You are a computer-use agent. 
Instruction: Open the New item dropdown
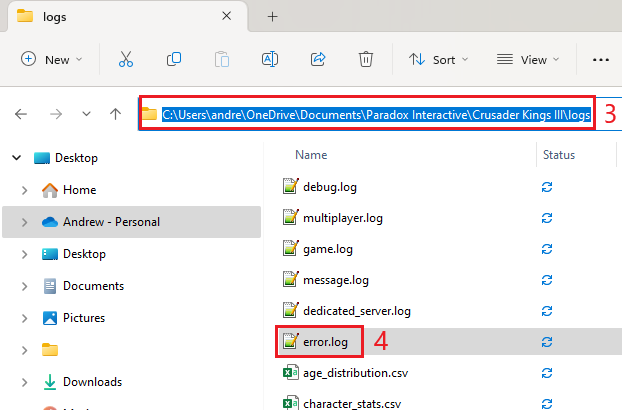51,59
